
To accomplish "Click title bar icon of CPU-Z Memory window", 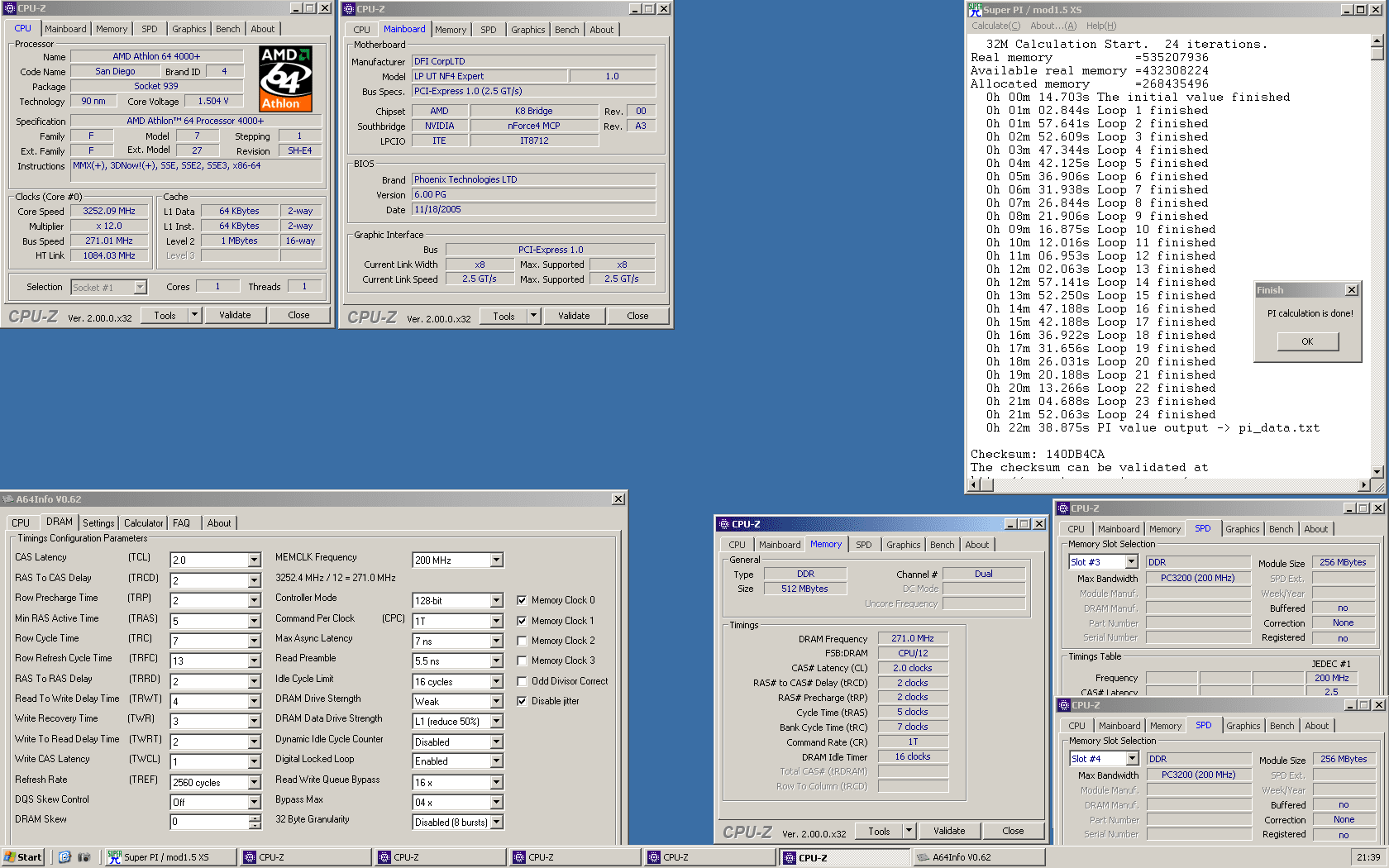I will point(723,524).
